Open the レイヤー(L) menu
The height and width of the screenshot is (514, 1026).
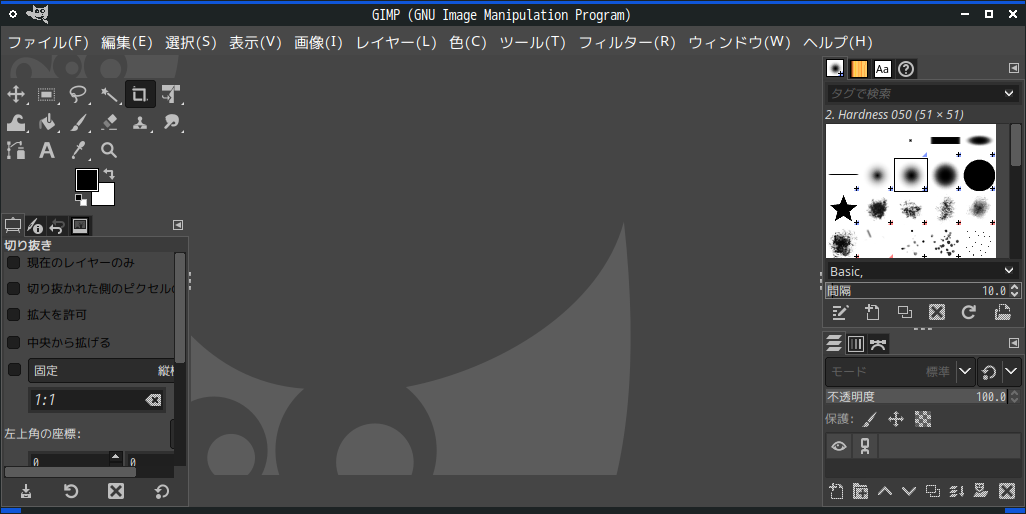396,43
